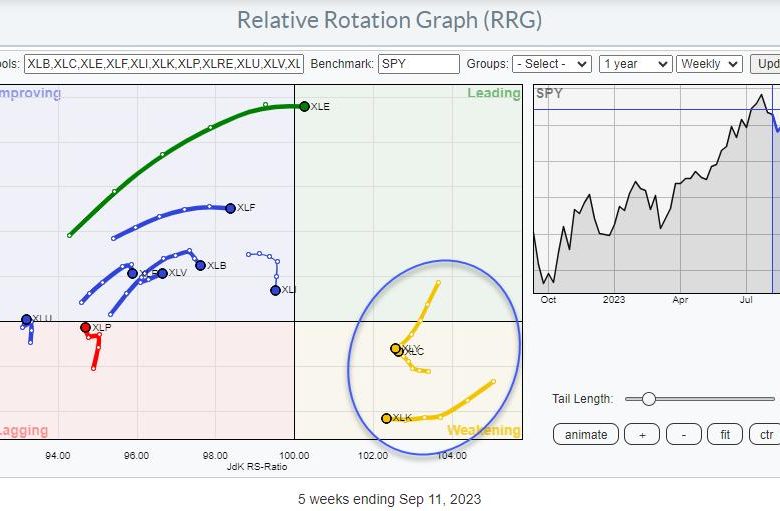The height and width of the screenshot is (511, 780).
Task: Click the Oct label on SPY chart
Action: tap(548, 300)
